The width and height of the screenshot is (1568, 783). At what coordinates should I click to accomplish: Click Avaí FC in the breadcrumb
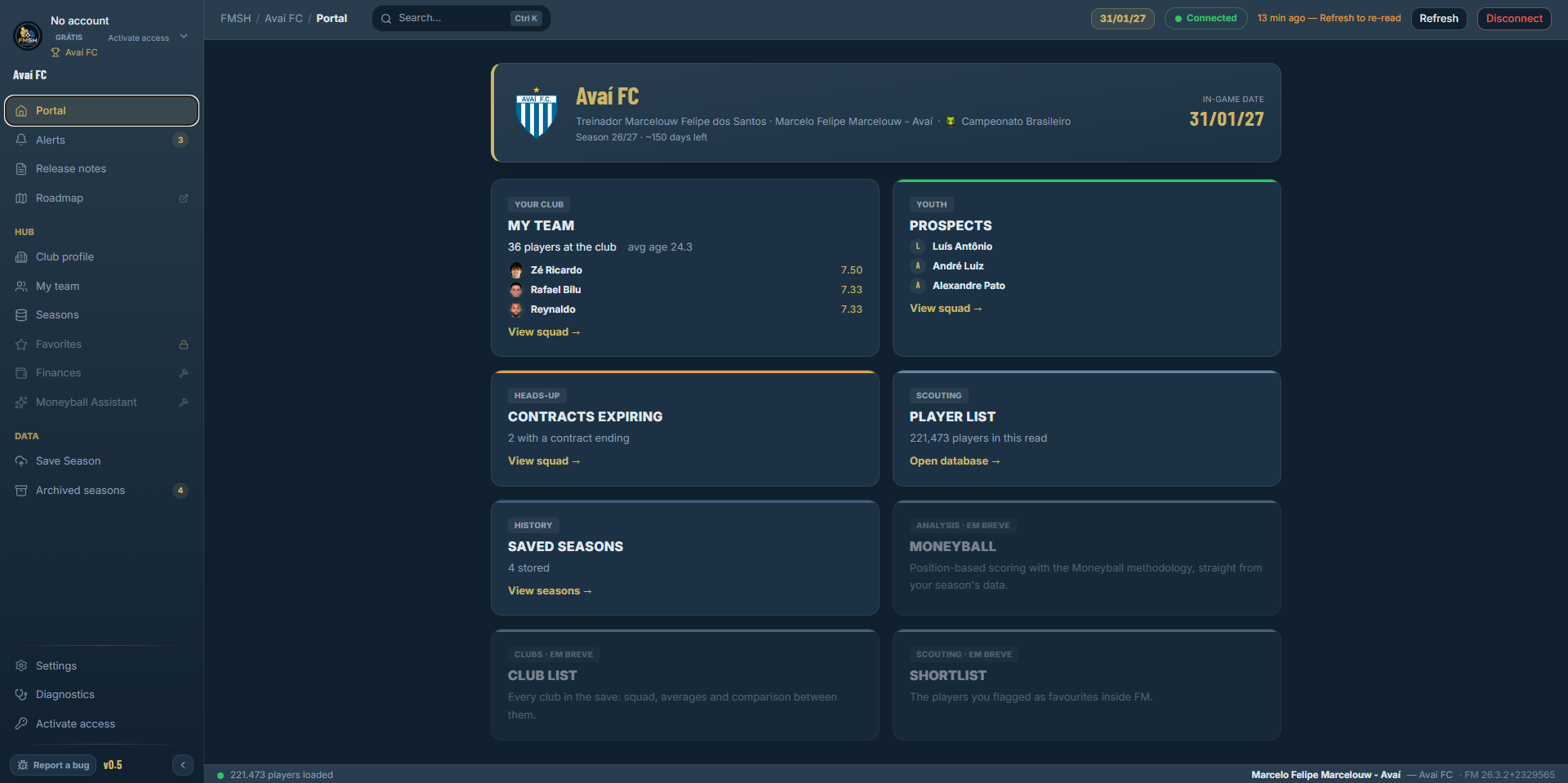coord(283,19)
